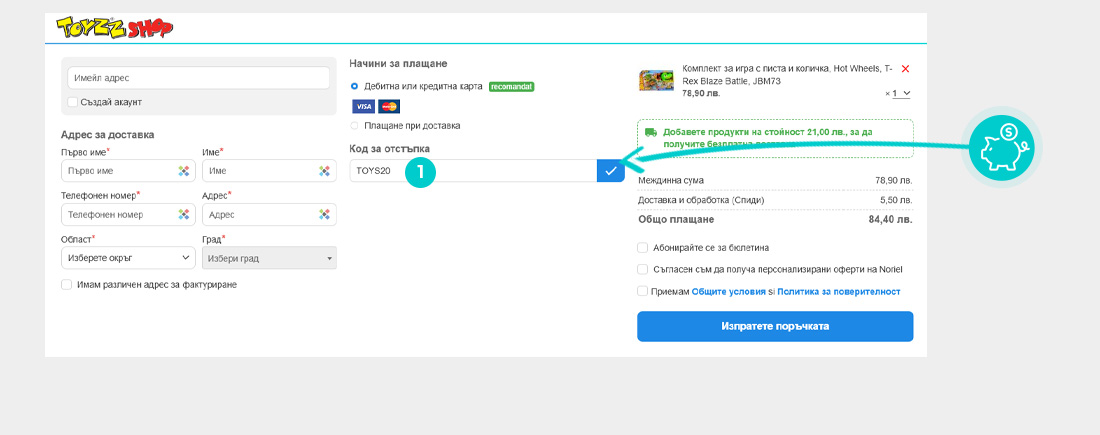The image size is (1100, 435).
Task: Click autofill icon in Първо име field
Action: tap(184, 171)
